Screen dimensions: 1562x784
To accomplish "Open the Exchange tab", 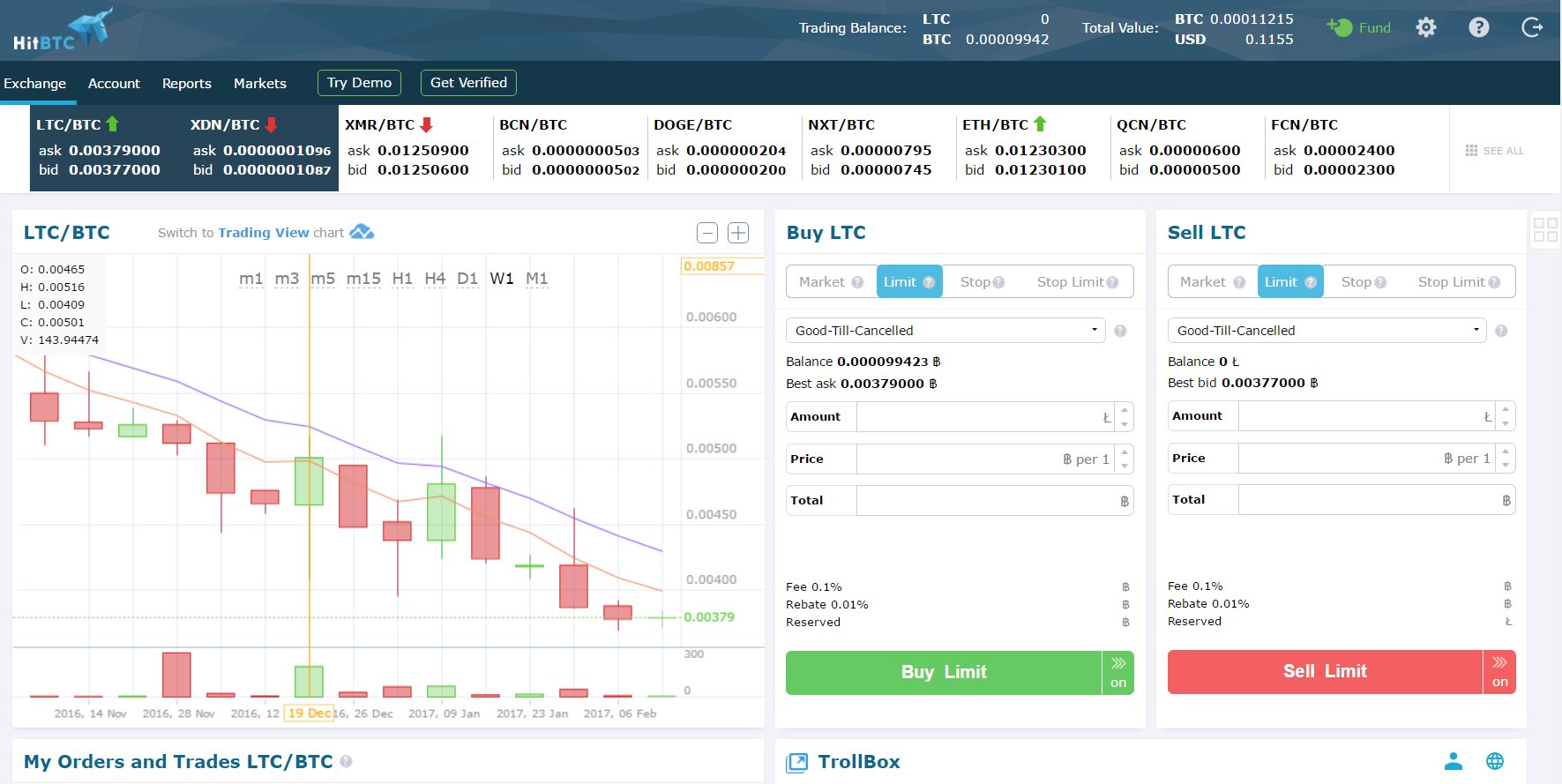I will 35,83.
